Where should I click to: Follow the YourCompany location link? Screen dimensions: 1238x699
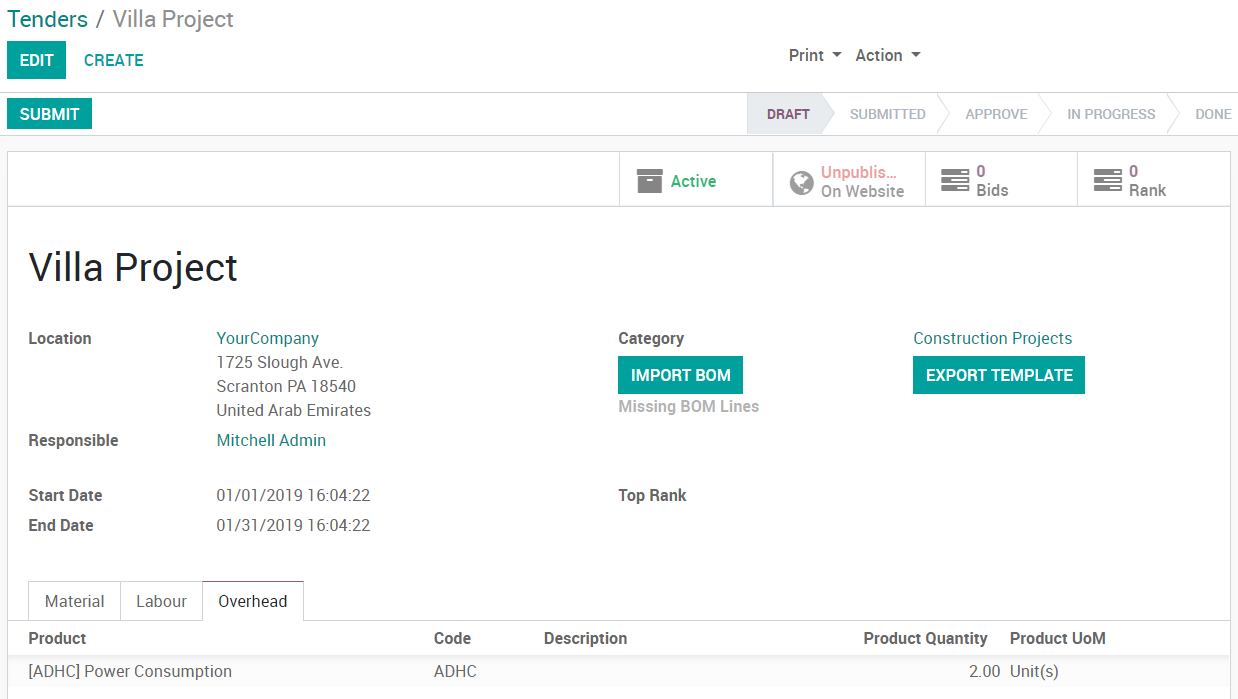267,338
